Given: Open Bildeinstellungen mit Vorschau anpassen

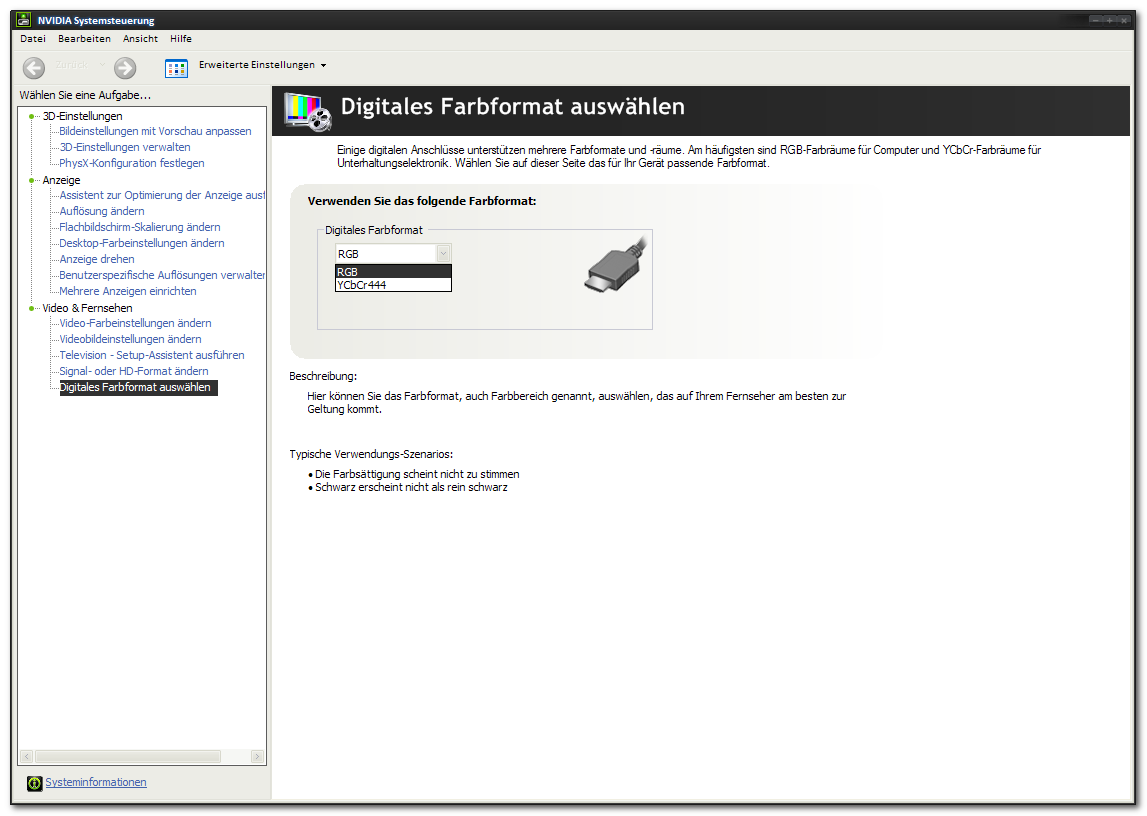Looking at the screenshot, I should (x=155, y=132).
